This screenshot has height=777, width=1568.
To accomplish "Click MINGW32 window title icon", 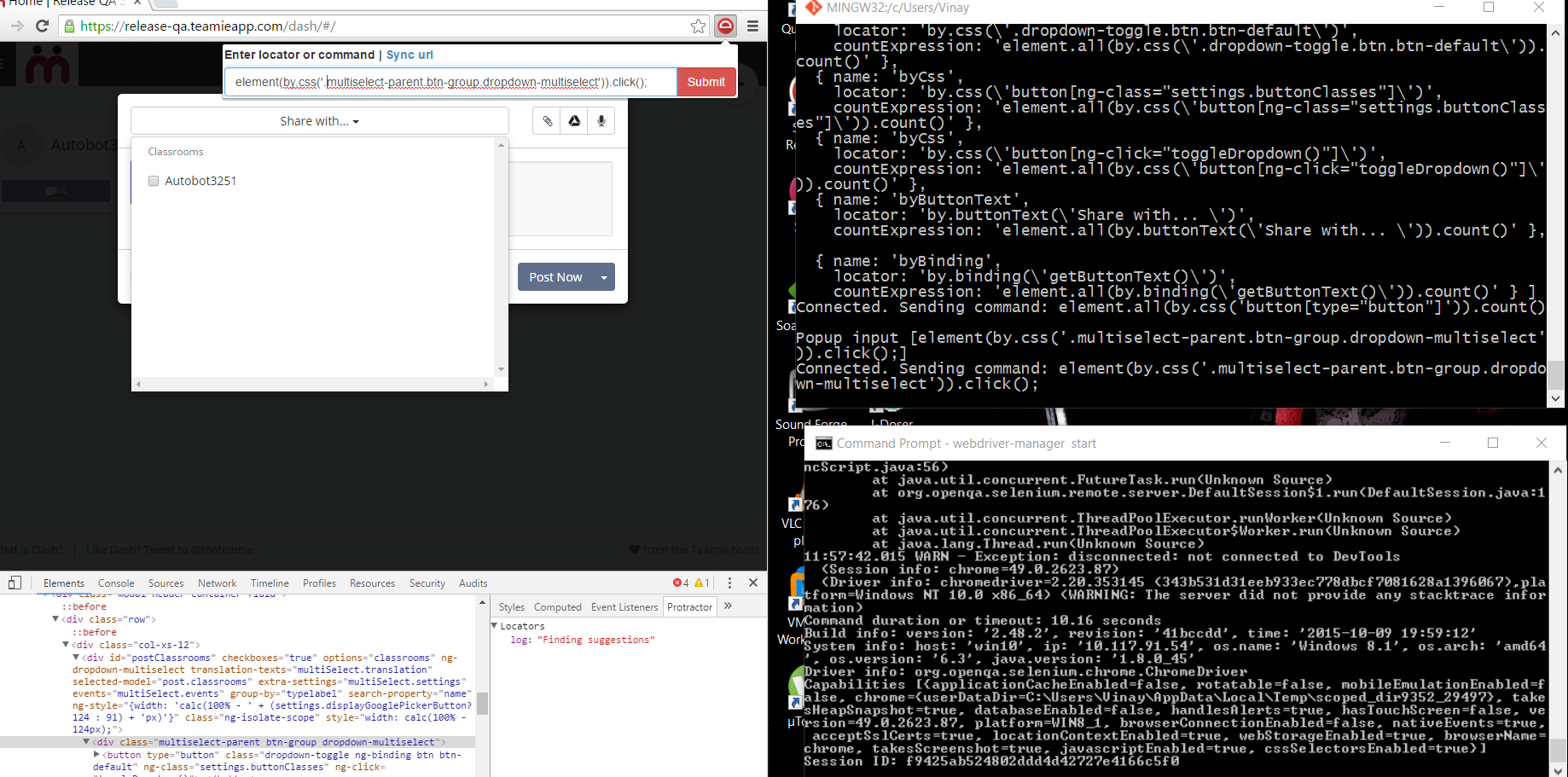I will (813, 8).
